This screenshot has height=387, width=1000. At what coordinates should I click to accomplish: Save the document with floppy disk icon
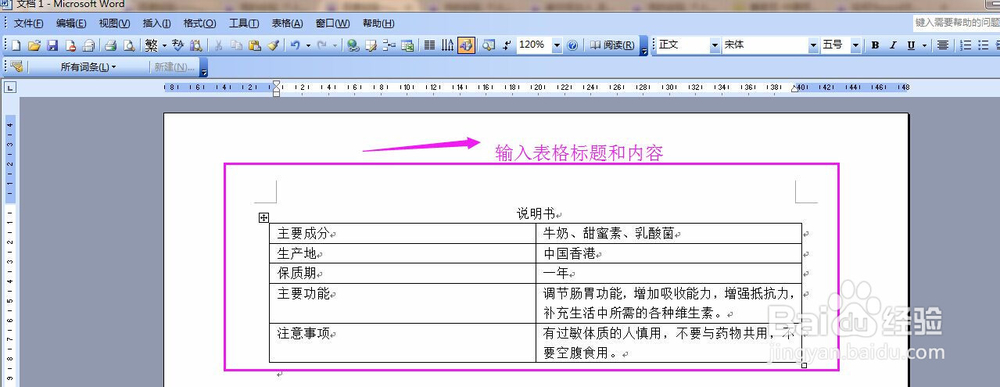(x=52, y=45)
